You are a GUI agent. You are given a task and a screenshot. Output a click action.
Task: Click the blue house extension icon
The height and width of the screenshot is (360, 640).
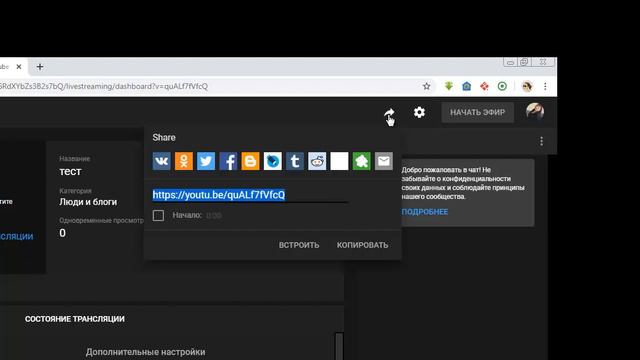click(467, 86)
